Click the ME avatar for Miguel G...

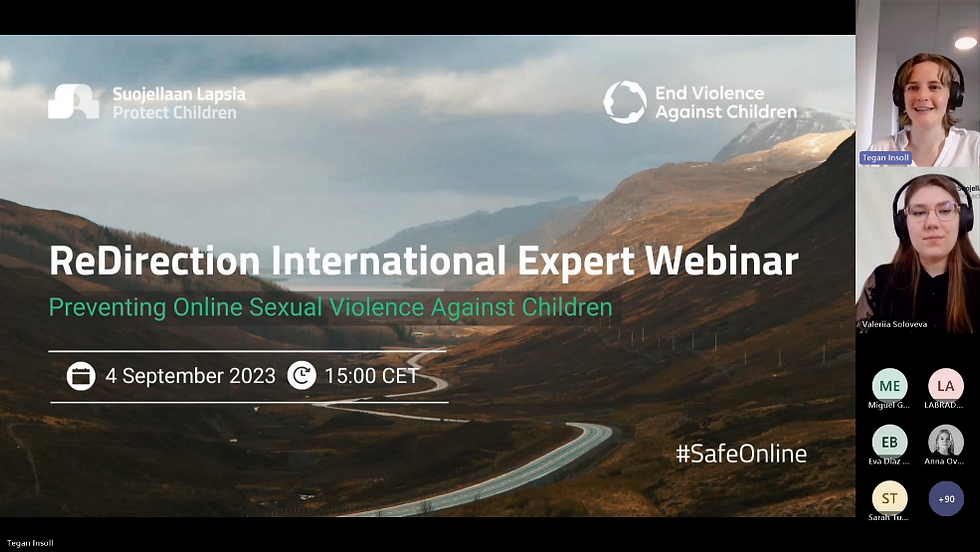point(889,386)
